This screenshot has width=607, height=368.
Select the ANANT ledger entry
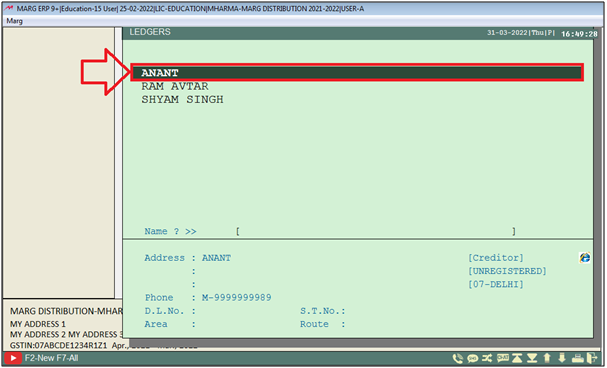point(357,73)
